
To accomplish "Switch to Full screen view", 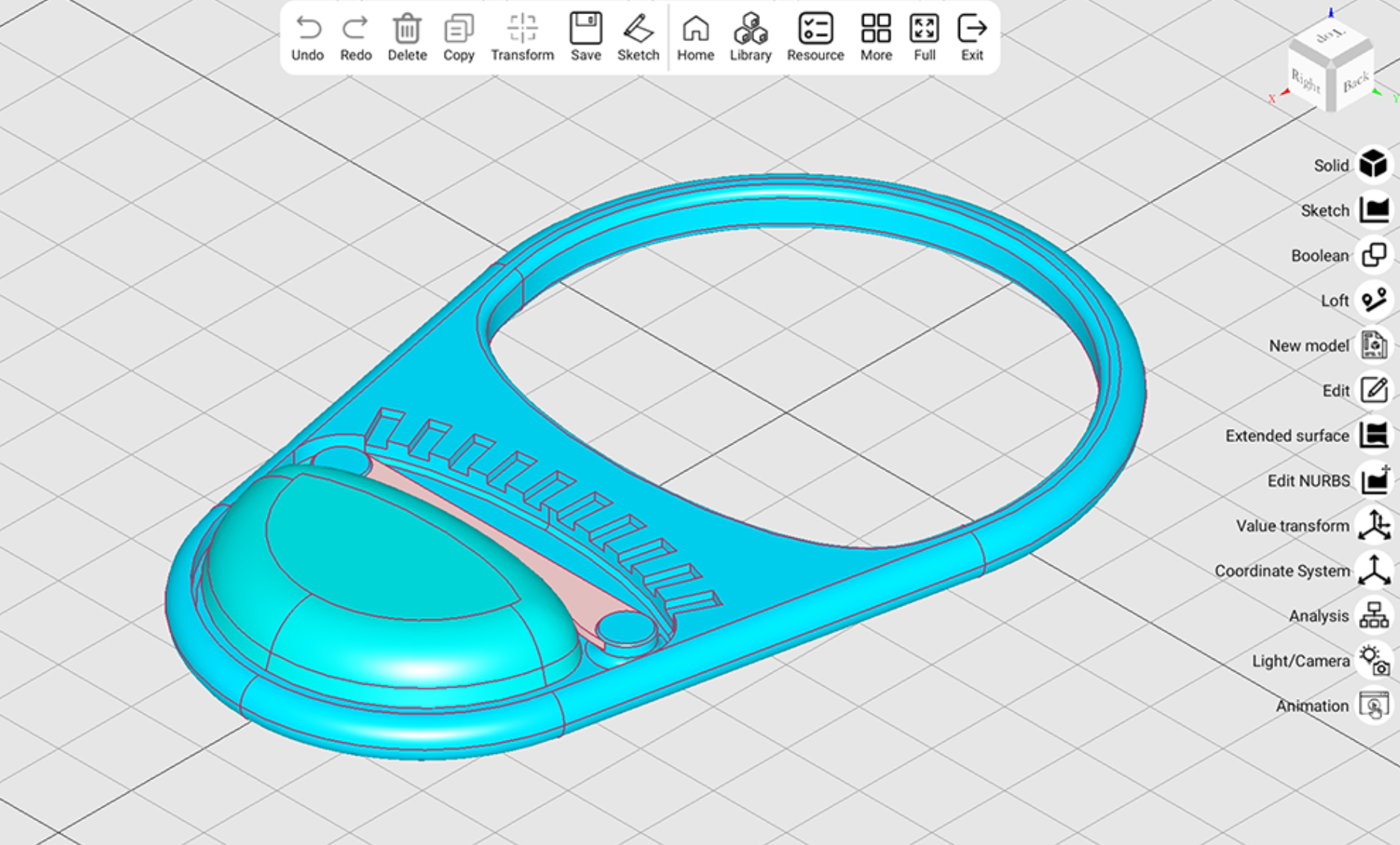I will [x=924, y=30].
